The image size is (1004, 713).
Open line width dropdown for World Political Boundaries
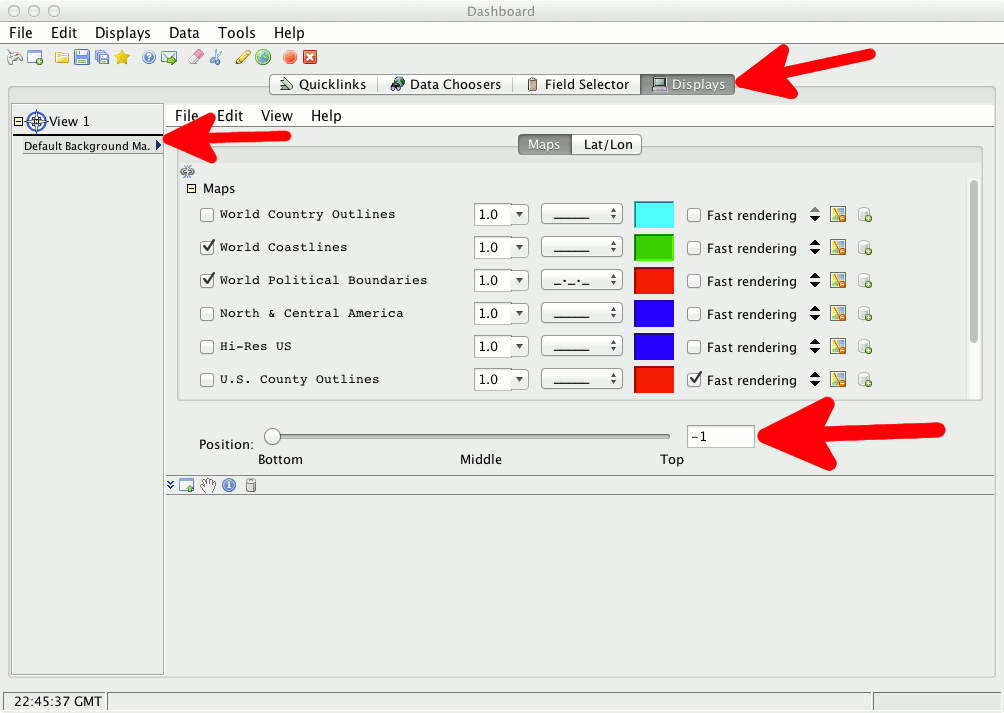[519, 281]
